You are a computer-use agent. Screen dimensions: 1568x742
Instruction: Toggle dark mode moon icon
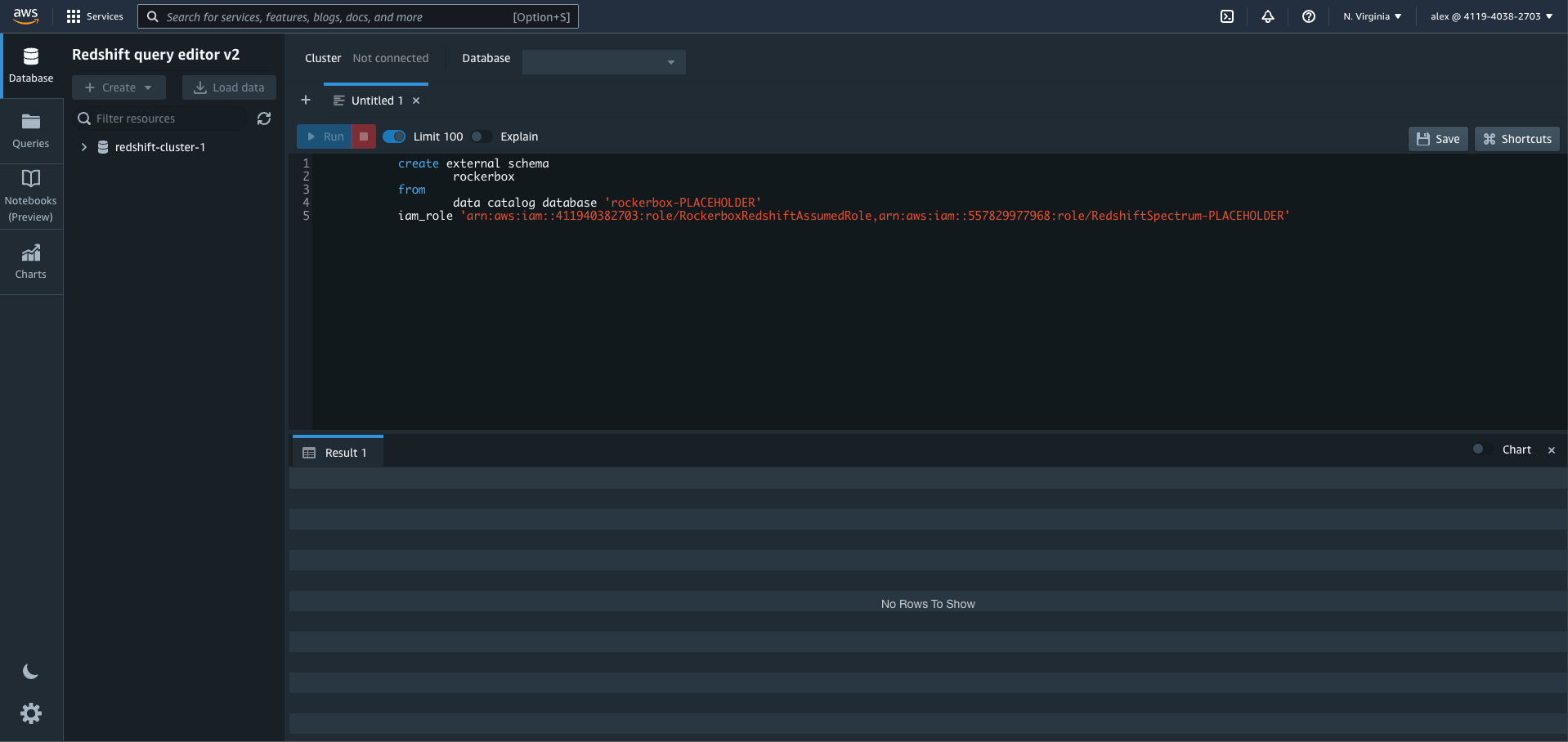pyautogui.click(x=30, y=672)
